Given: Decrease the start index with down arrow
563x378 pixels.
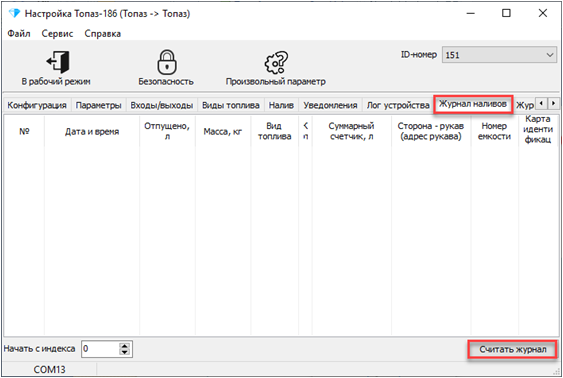Looking at the screenshot, I should click(x=125, y=352).
